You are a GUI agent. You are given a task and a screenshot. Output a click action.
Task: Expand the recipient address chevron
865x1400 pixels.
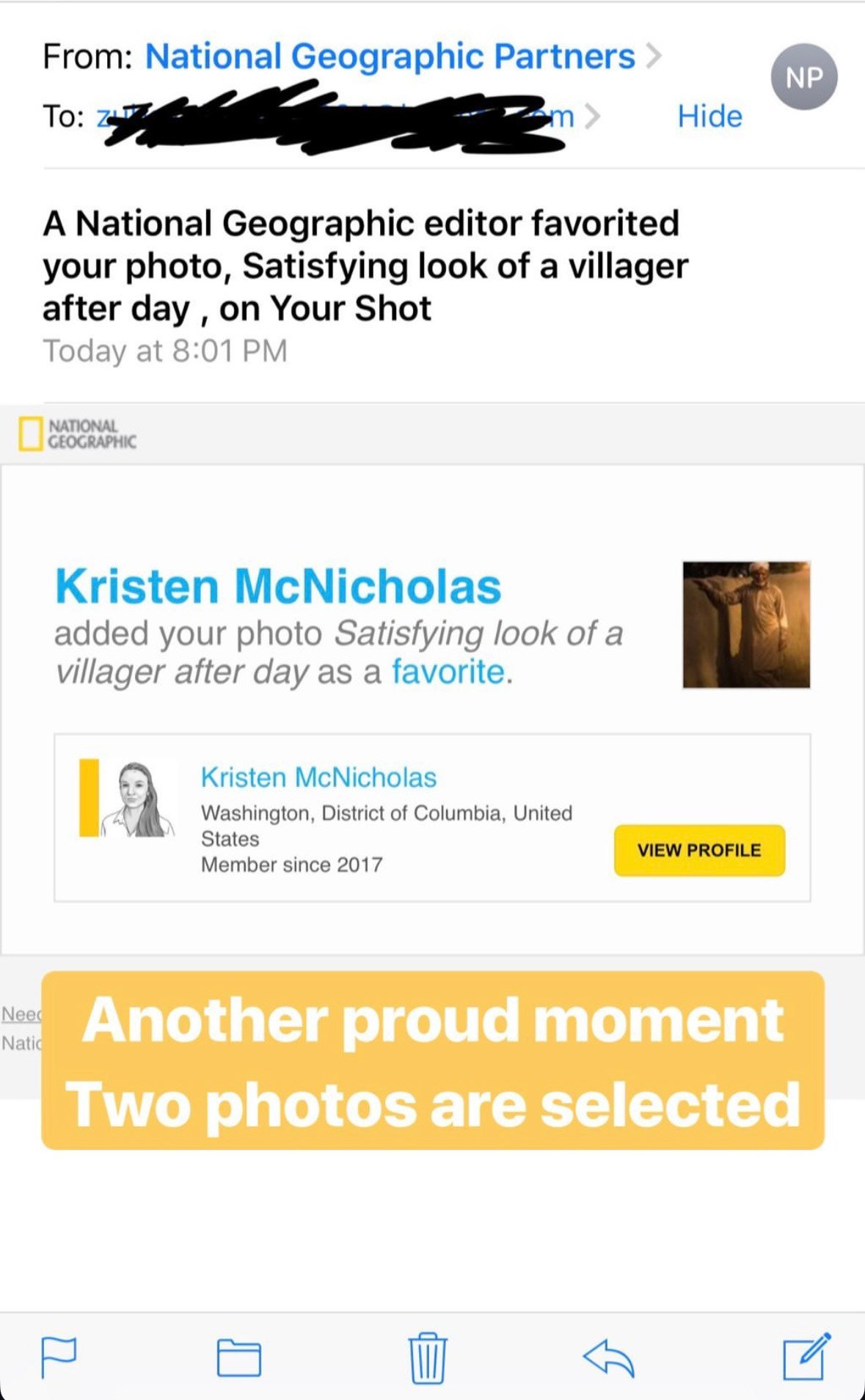click(593, 116)
